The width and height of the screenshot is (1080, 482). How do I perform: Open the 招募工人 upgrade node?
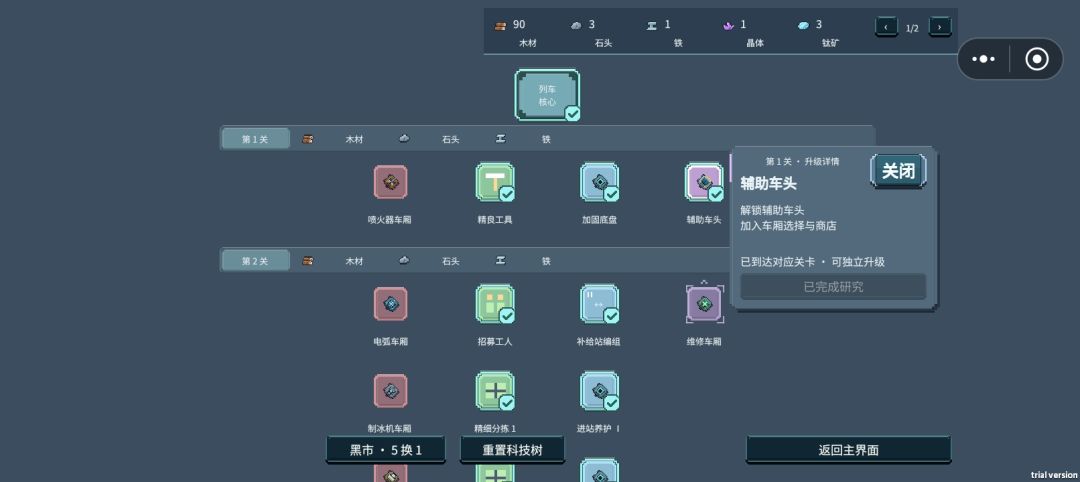coord(495,304)
